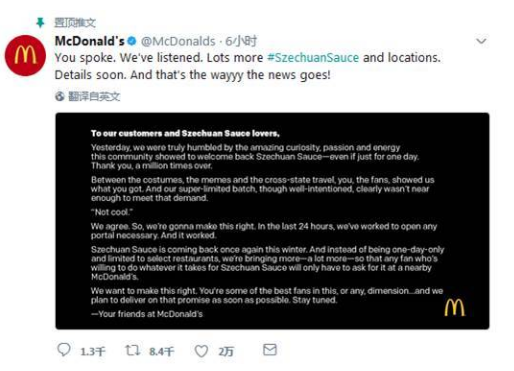Image resolution: width=514 pixels, height=371 pixels.
Task: Open the black Szechuan Sauce letter image
Action: 272,221
